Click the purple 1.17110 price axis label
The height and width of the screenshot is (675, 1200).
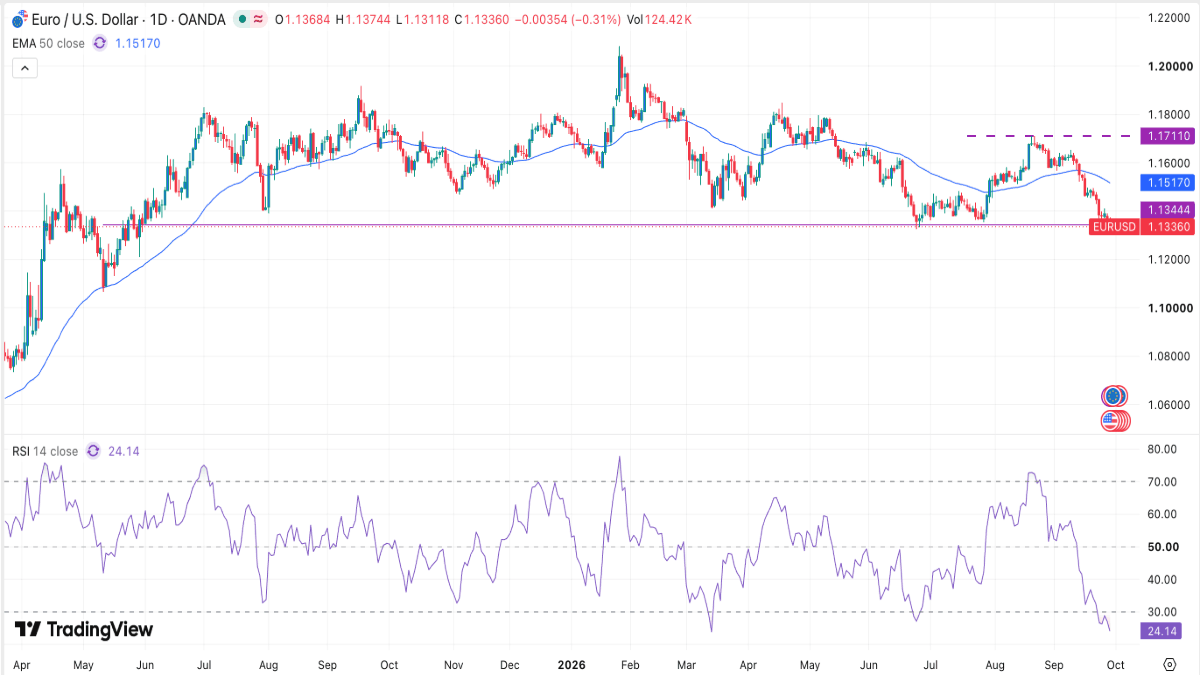pyautogui.click(x=1169, y=135)
